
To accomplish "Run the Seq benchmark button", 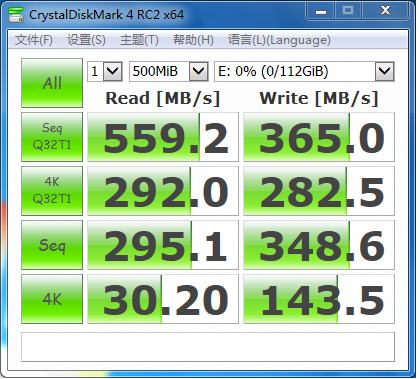I will pyautogui.click(x=52, y=245).
